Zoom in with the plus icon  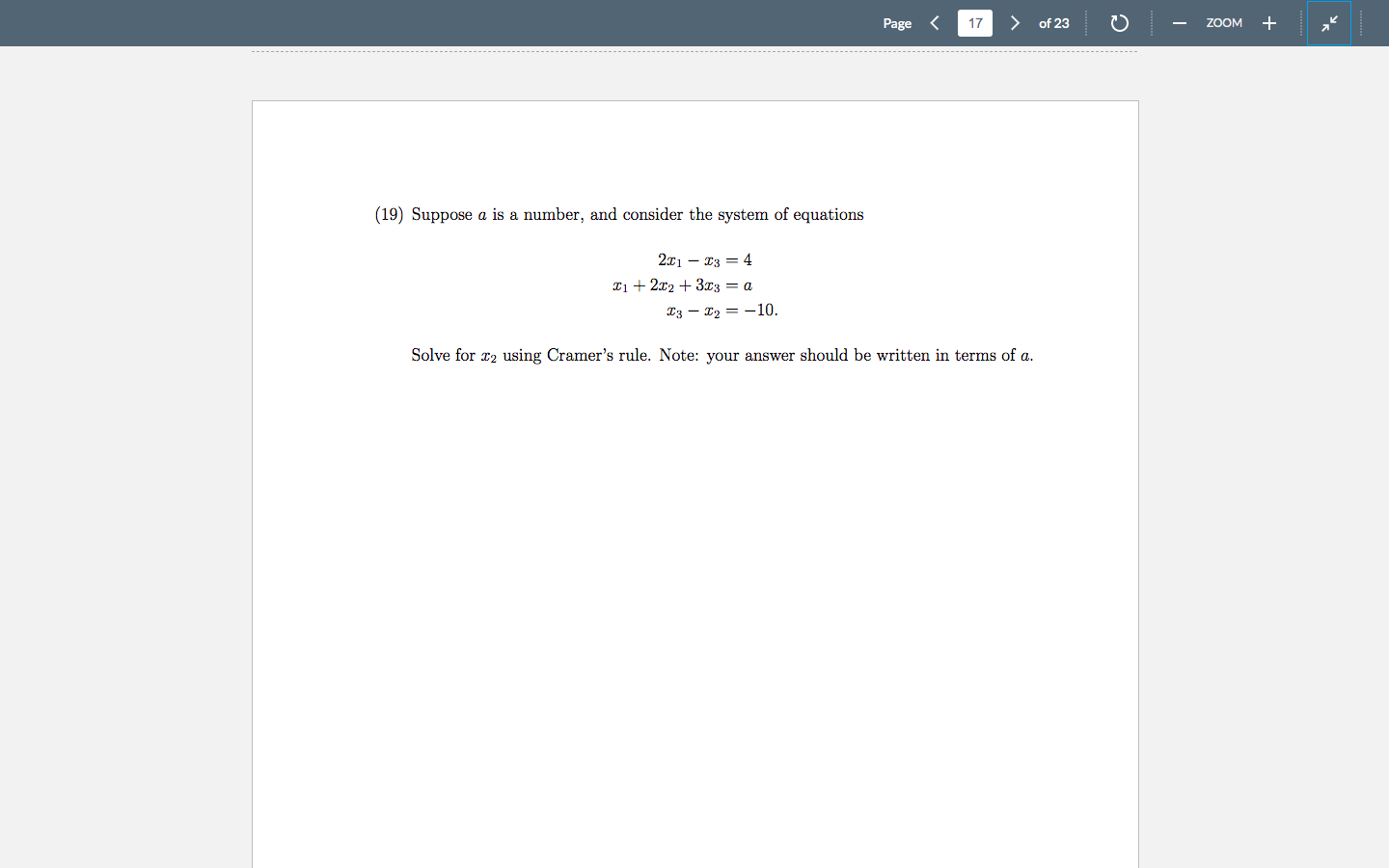click(1269, 23)
